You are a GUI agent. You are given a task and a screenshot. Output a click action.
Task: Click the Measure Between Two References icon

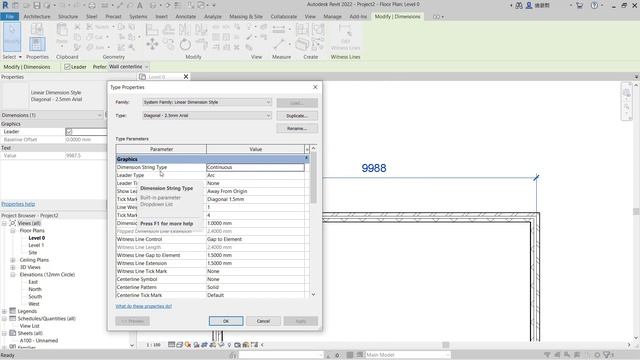279,29
